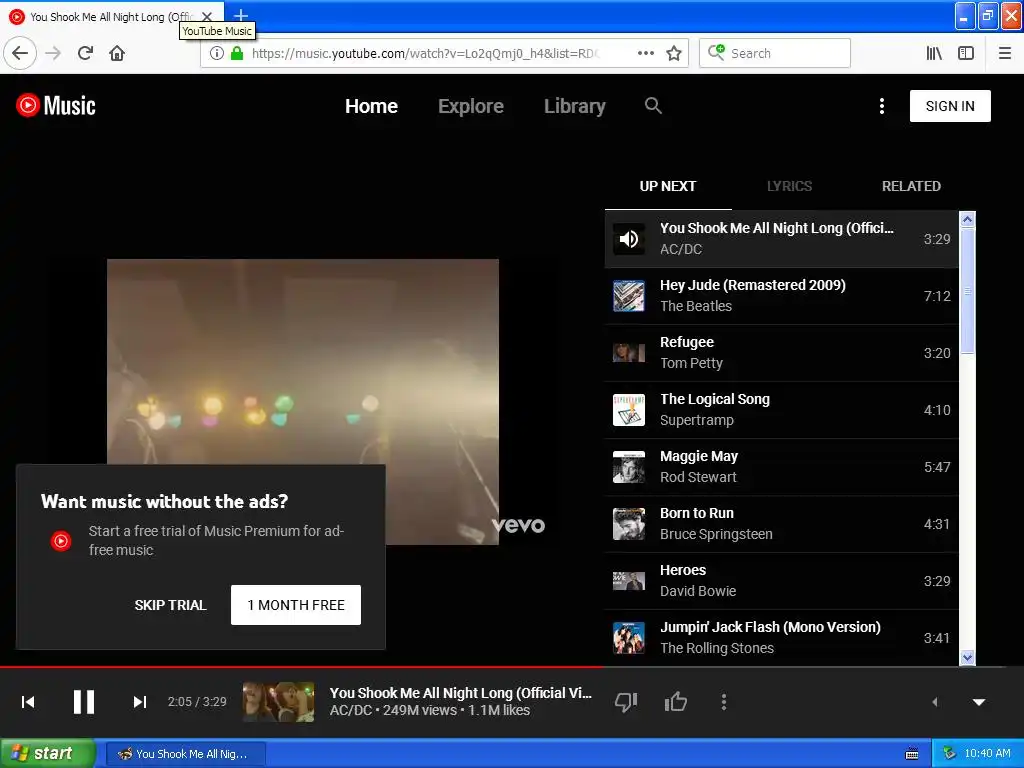Click the Sign In button

pyautogui.click(x=950, y=106)
